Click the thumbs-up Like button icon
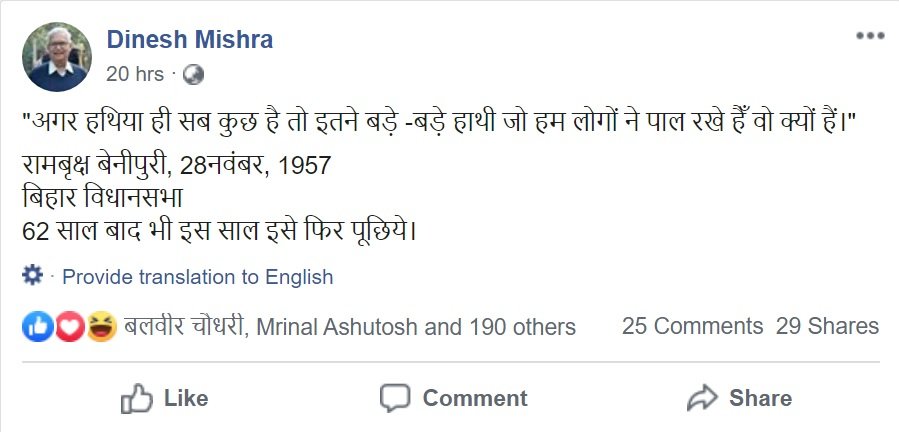Image resolution: width=899 pixels, height=432 pixels. coord(136,398)
